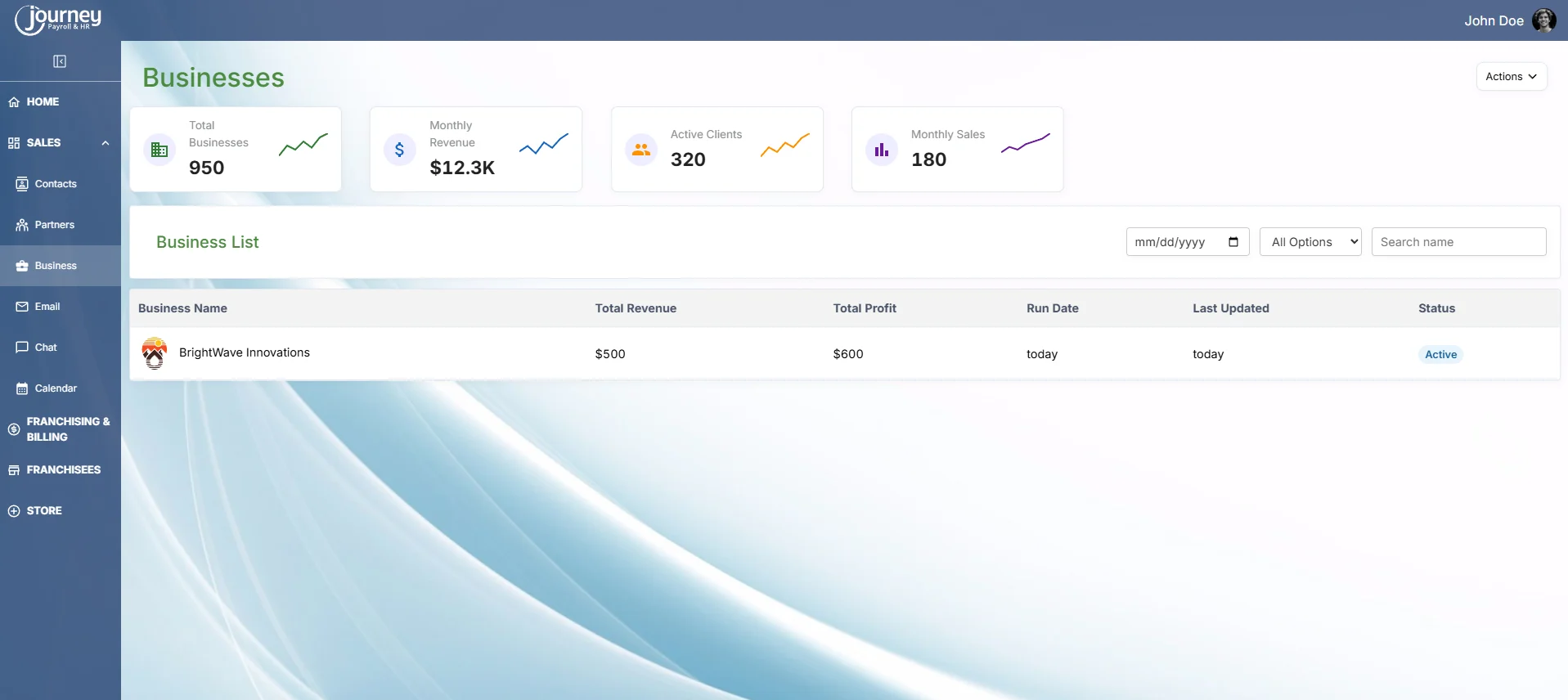Open the calendar picker in date field
This screenshot has height=700, width=1568.
click(x=1233, y=242)
